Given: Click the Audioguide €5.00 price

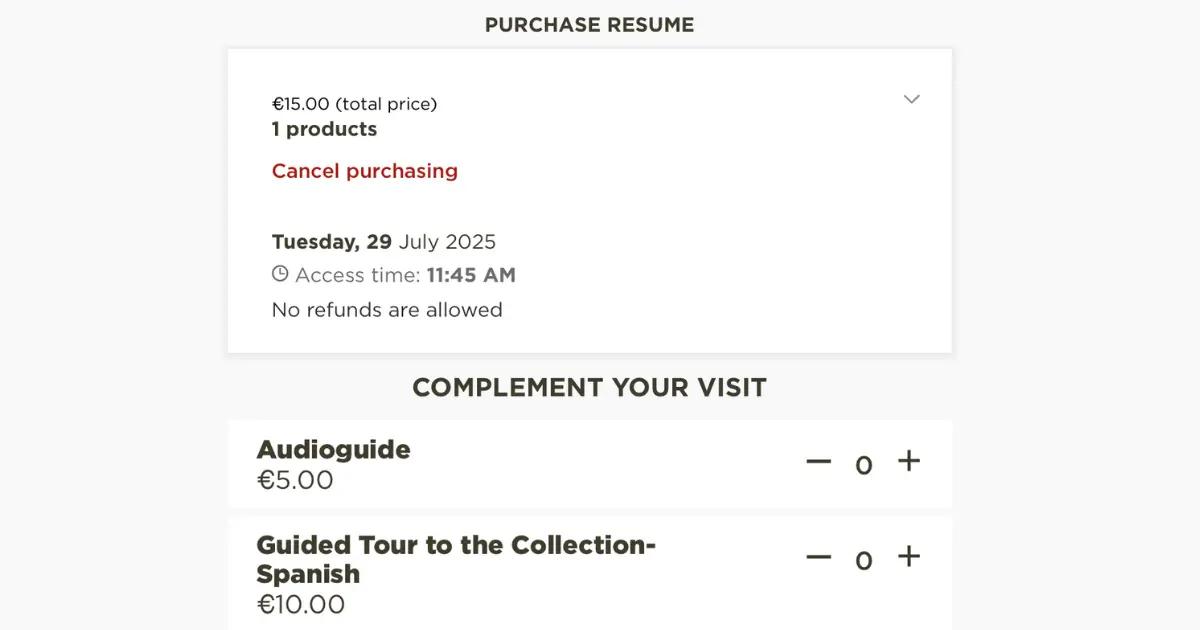Looking at the screenshot, I should 295,480.
